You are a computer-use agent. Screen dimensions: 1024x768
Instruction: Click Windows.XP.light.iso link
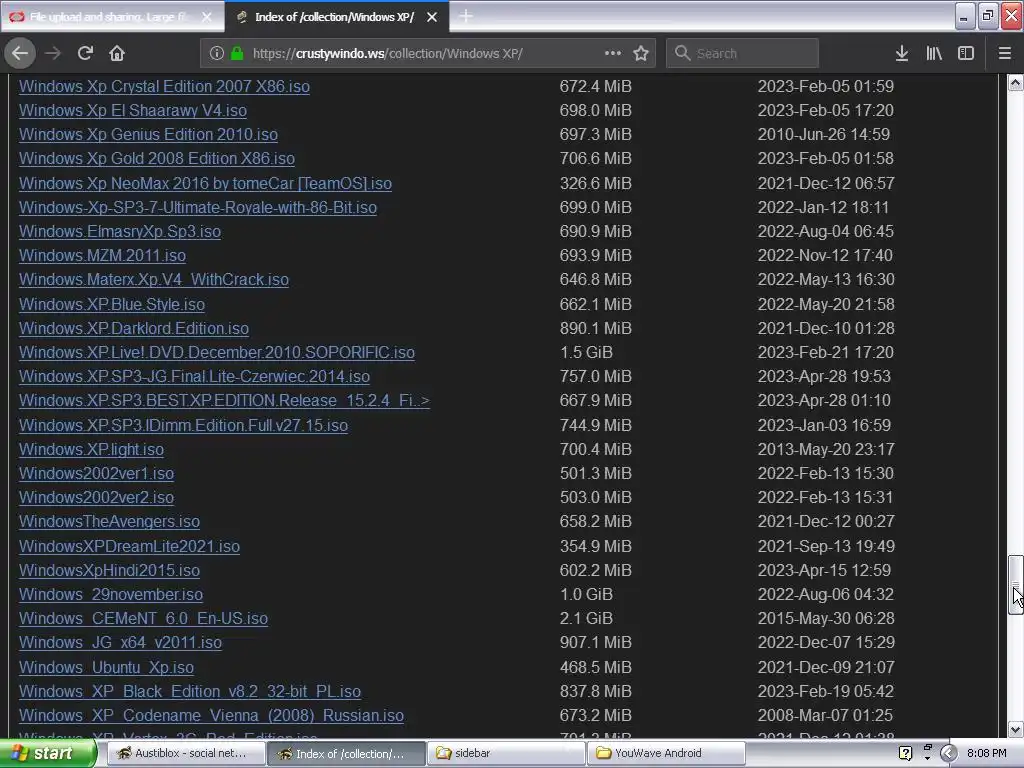click(x=91, y=449)
